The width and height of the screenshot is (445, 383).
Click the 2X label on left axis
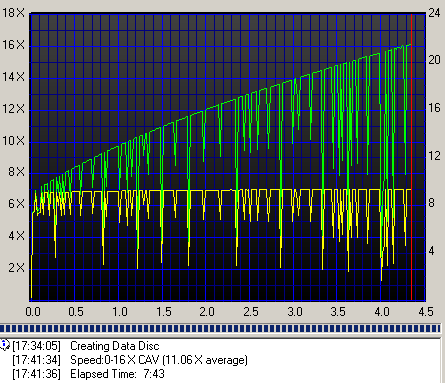click(x=16, y=267)
